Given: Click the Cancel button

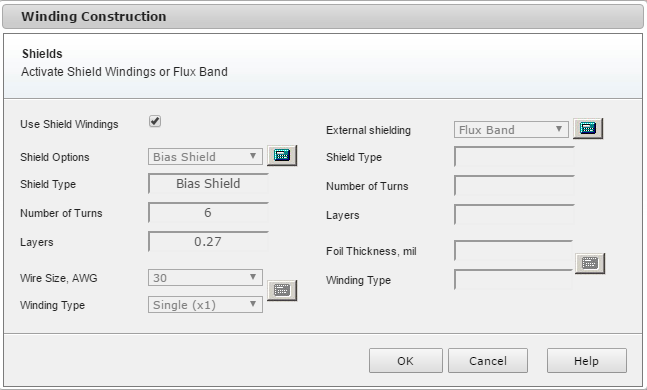Looking at the screenshot, I should [488, 361].
